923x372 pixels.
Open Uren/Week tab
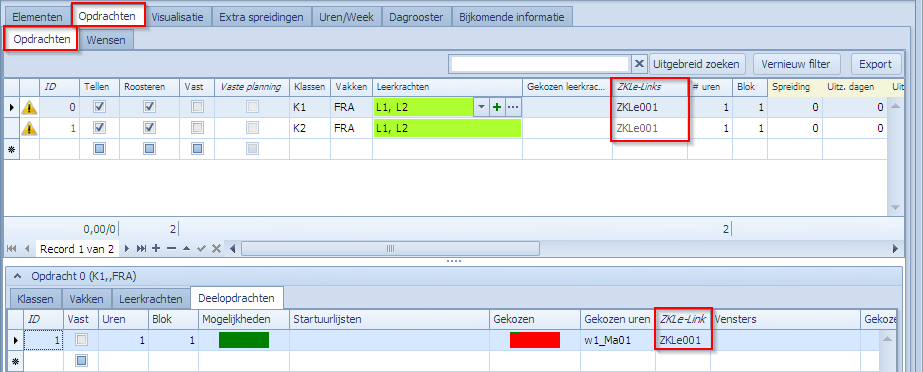coord(346,17)
